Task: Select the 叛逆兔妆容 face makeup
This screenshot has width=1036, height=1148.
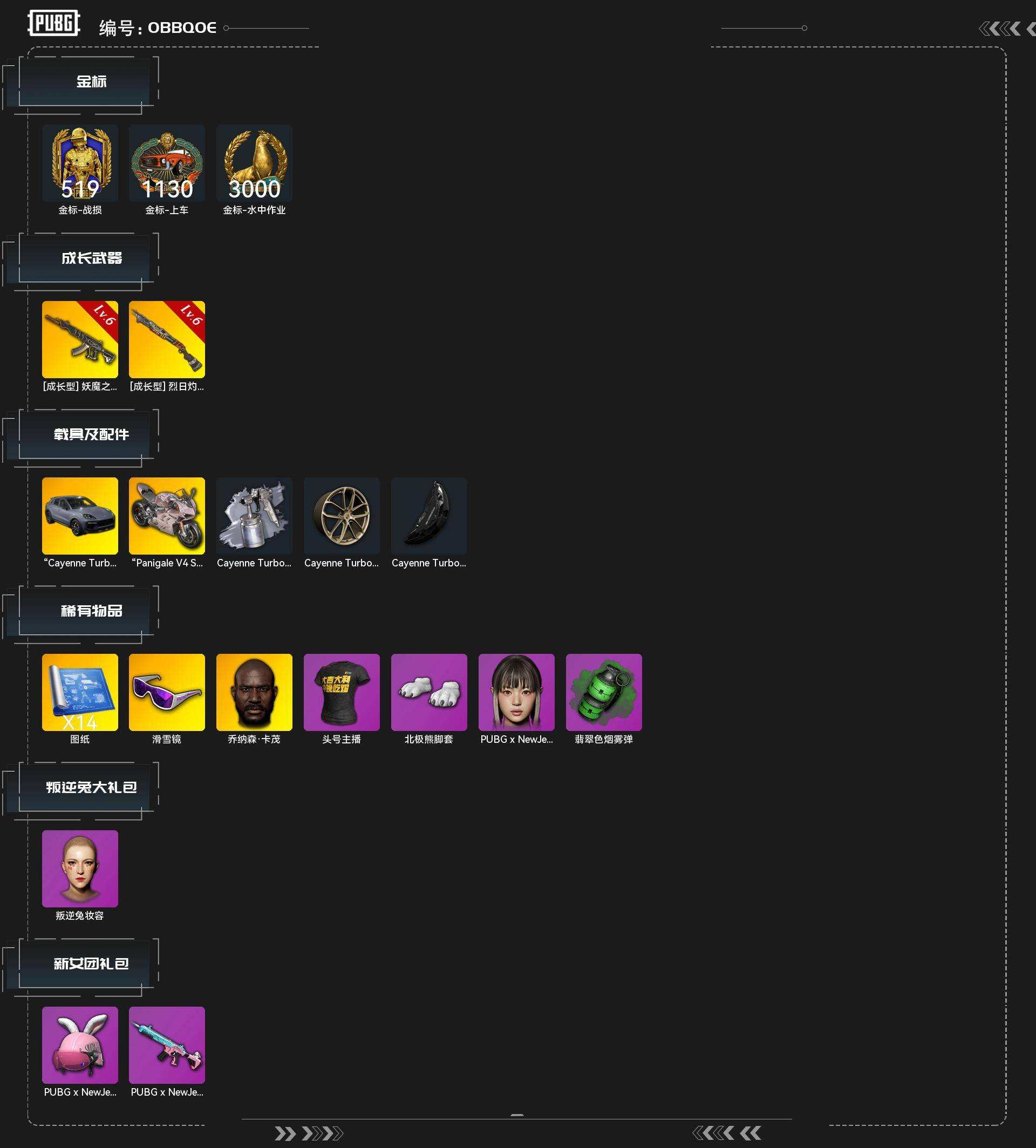Action: coord(80,869)
